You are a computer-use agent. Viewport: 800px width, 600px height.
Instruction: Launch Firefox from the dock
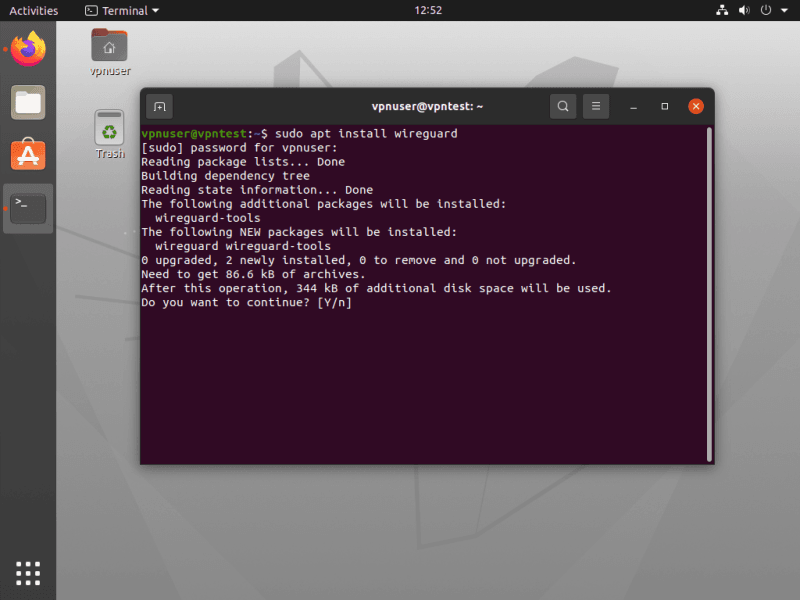pyautogui.click(x=28, y=48)
